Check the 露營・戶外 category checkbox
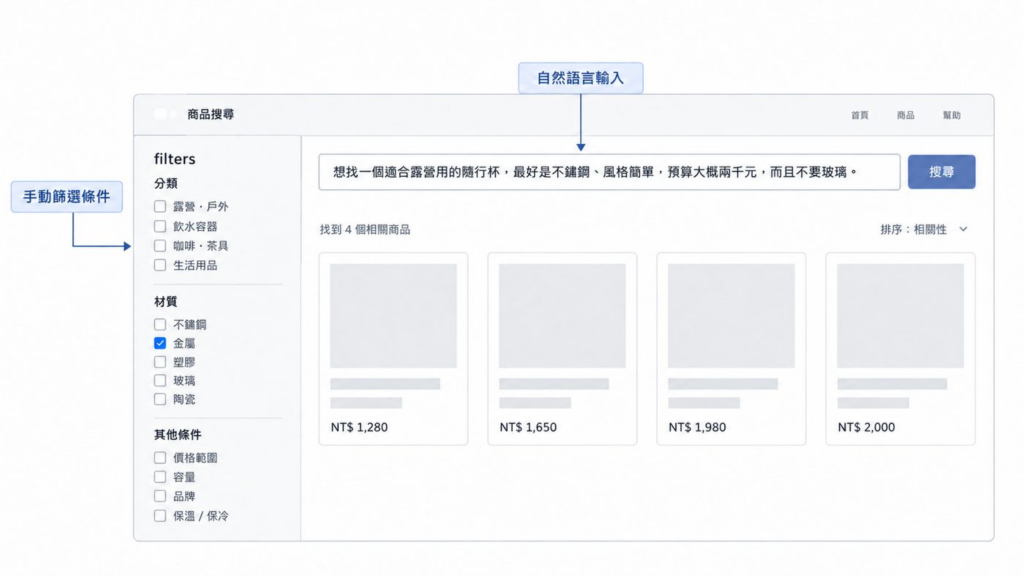The width and height of the screenshot is (1024, 576). (x=160, y=206)
